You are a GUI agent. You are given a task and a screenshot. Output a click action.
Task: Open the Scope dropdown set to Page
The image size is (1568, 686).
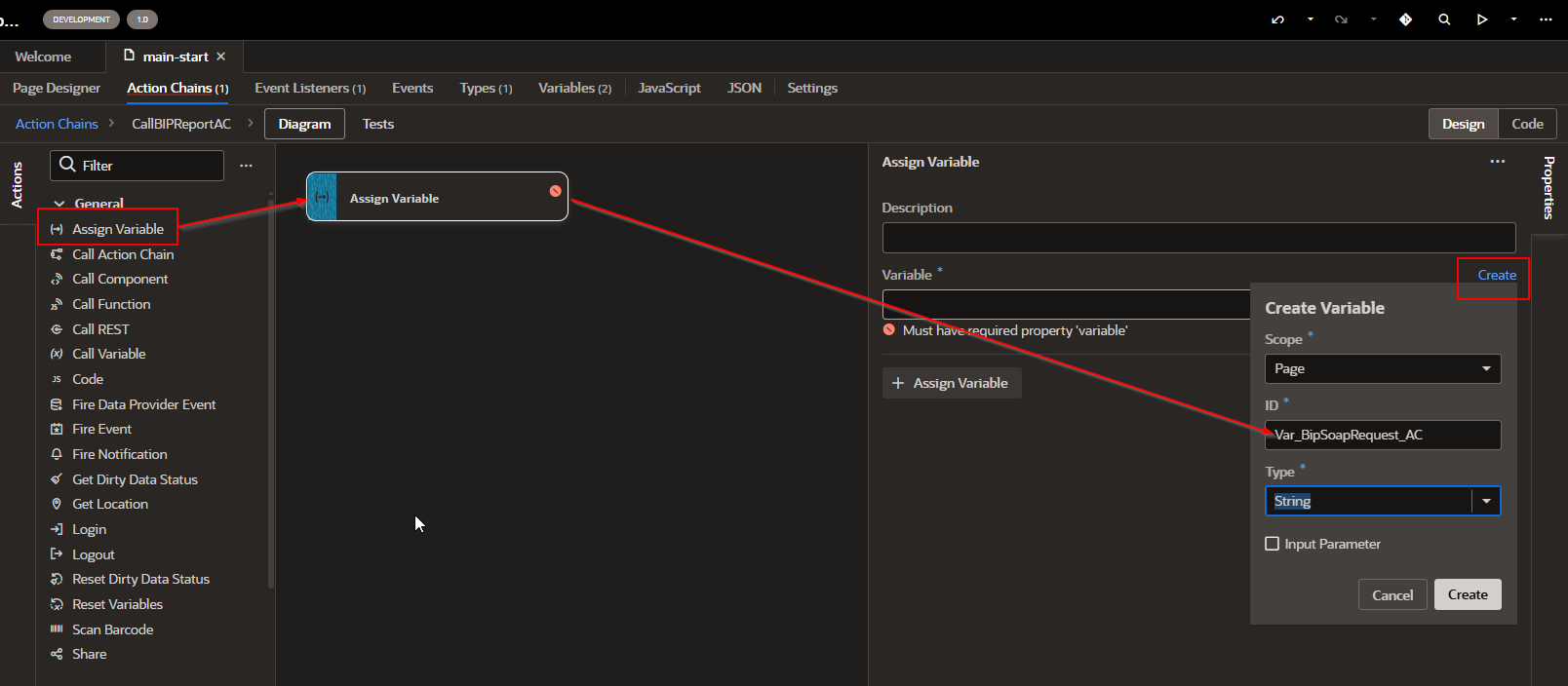tap(1382, 368)
